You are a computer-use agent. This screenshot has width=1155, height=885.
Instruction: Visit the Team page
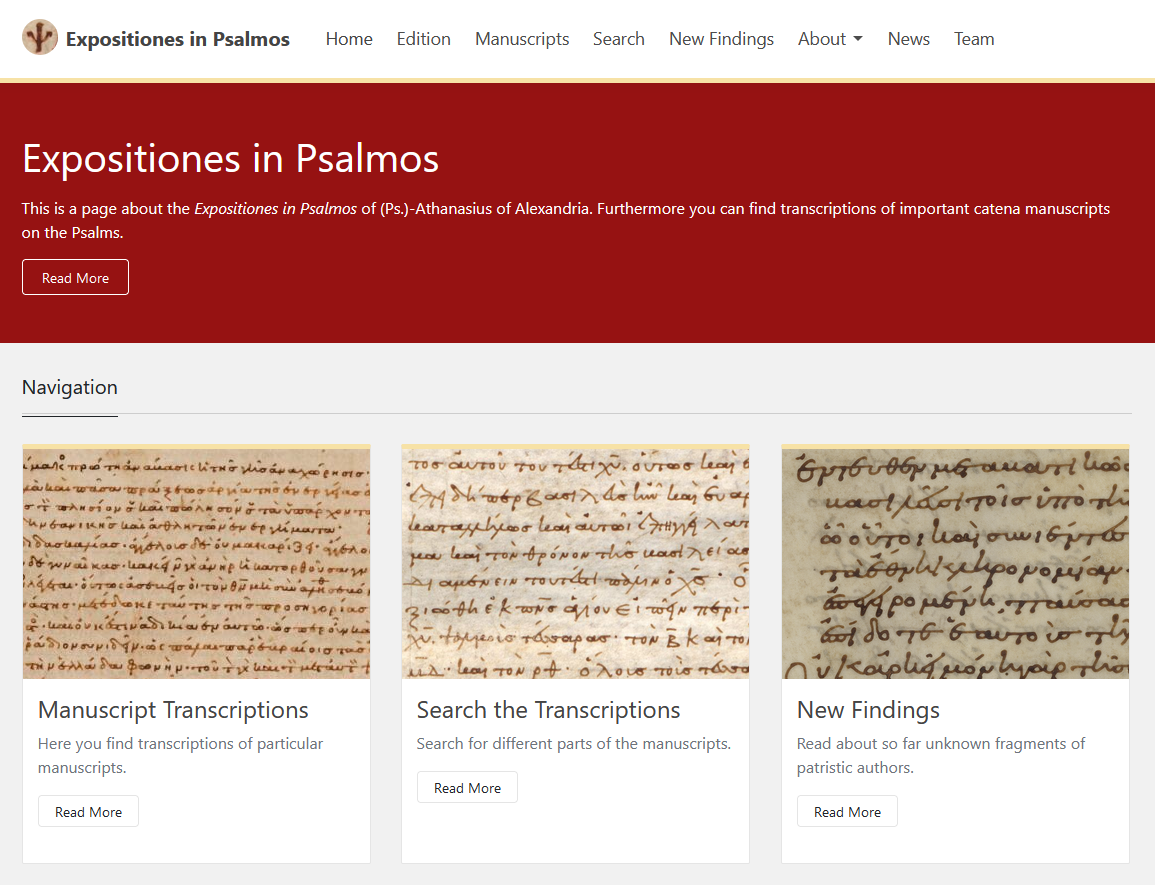tap(974, 39)
